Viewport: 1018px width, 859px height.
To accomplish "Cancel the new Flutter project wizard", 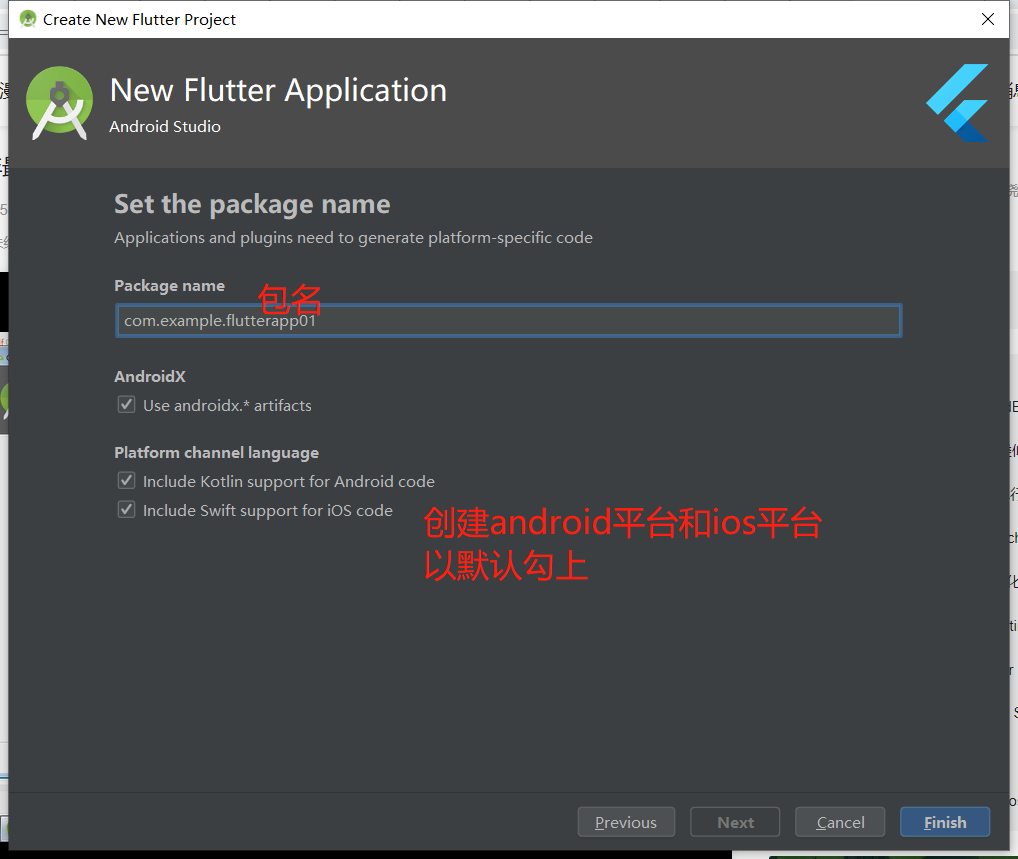I will (x=840, y=822).
